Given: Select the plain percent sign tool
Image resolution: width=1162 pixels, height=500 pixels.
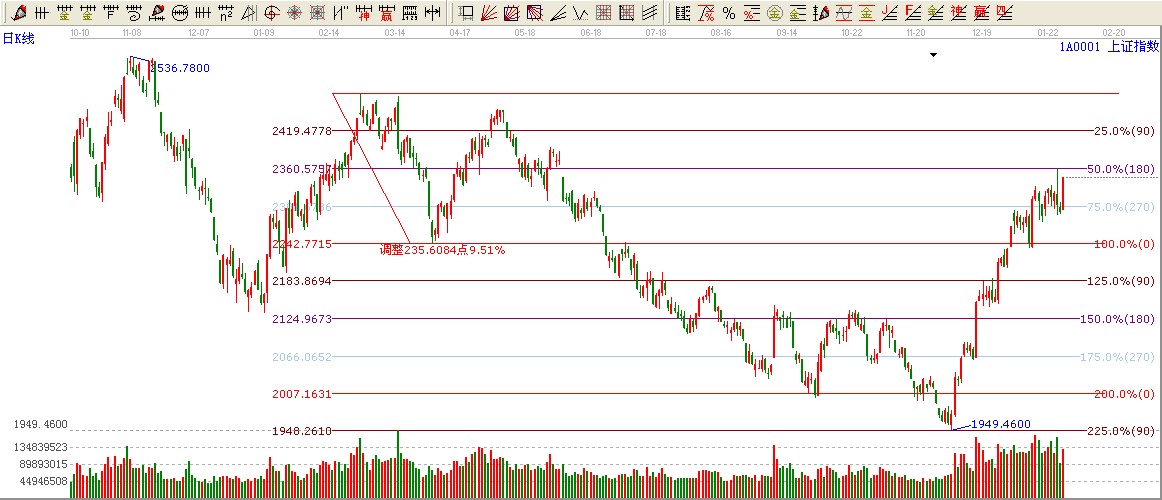Looking at the screenshot, I should pos(729,13).
